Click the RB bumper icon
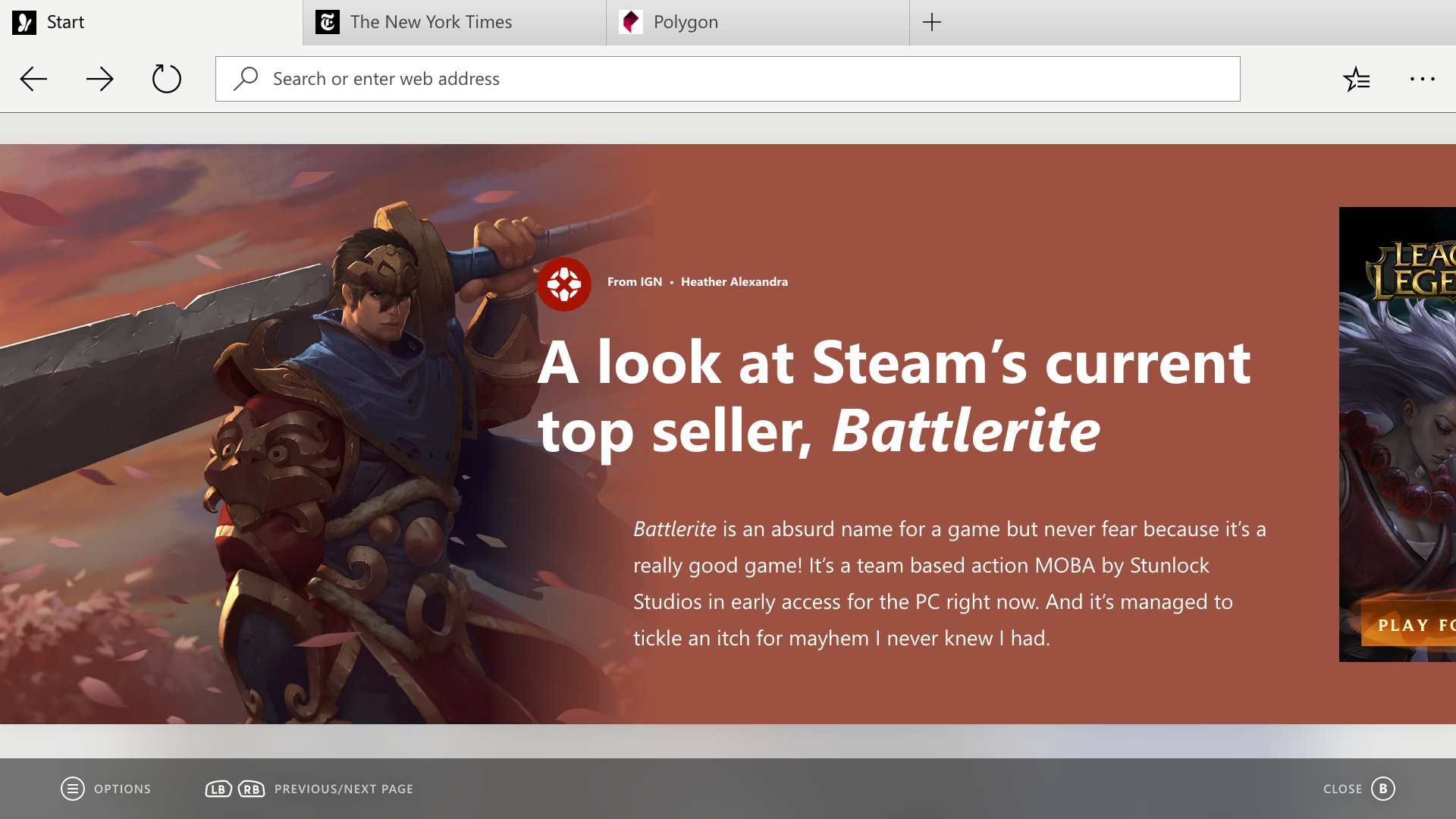This screenshot has width=1456, height=819. tap(252, 789)
